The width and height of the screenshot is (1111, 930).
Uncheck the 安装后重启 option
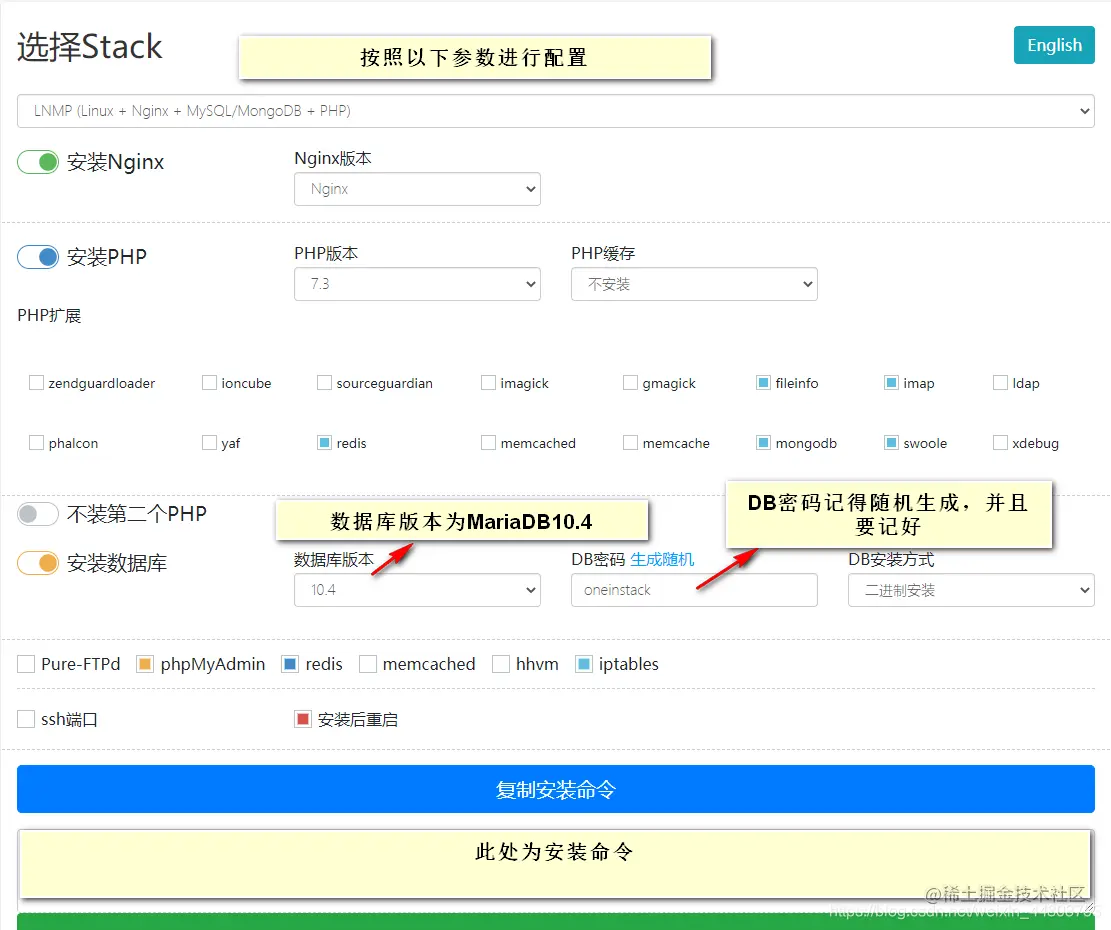[x=303, y=719]
